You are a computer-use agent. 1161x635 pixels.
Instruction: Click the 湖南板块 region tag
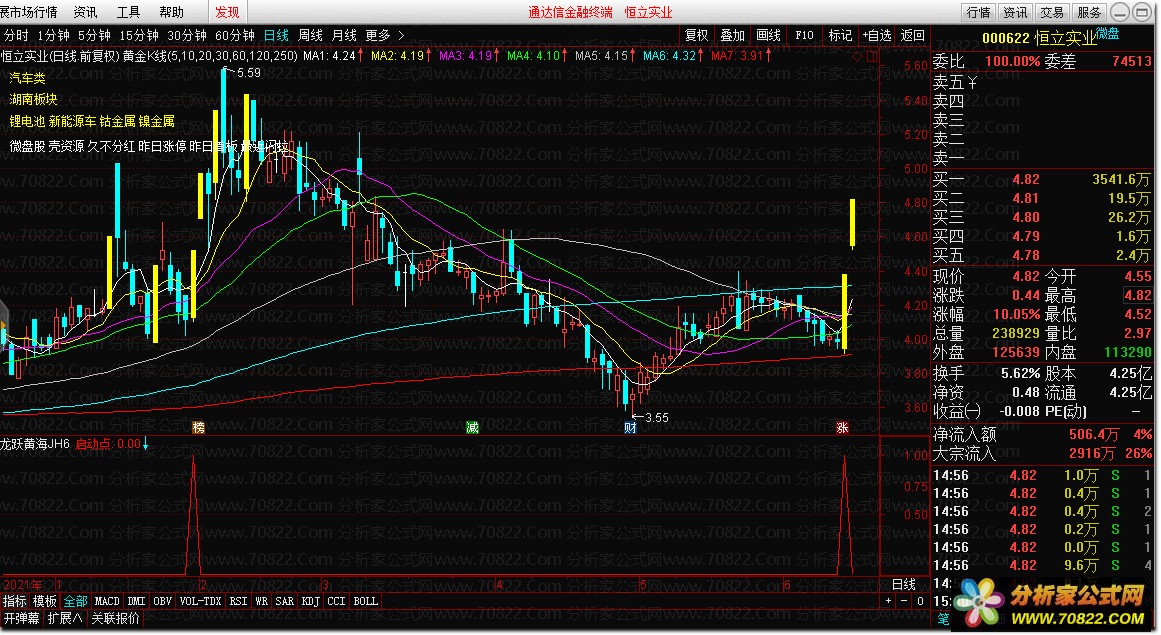point(33,99)
